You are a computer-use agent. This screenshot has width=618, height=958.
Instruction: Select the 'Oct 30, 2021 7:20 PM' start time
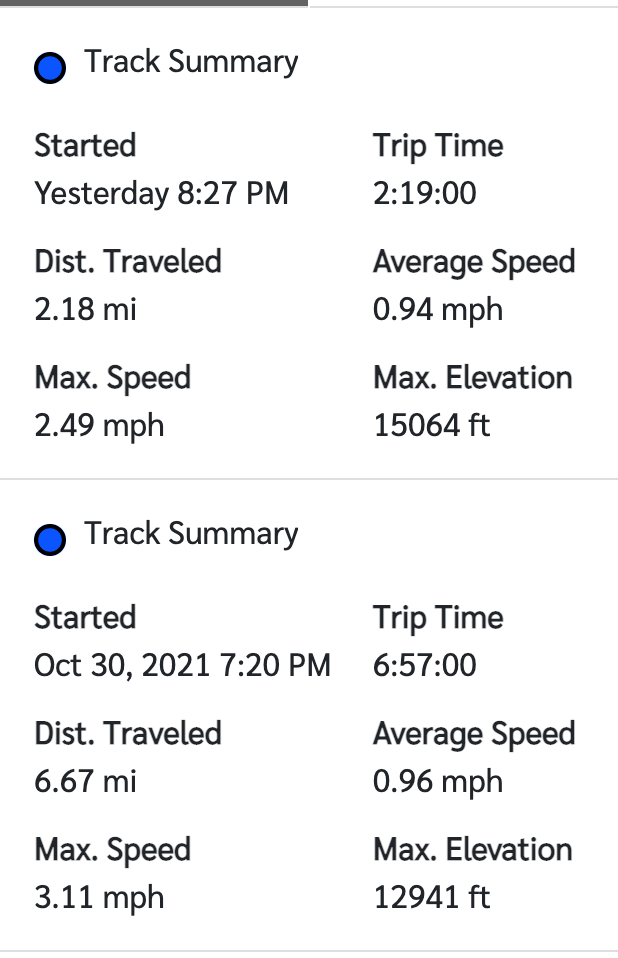(x=182, y=665)
